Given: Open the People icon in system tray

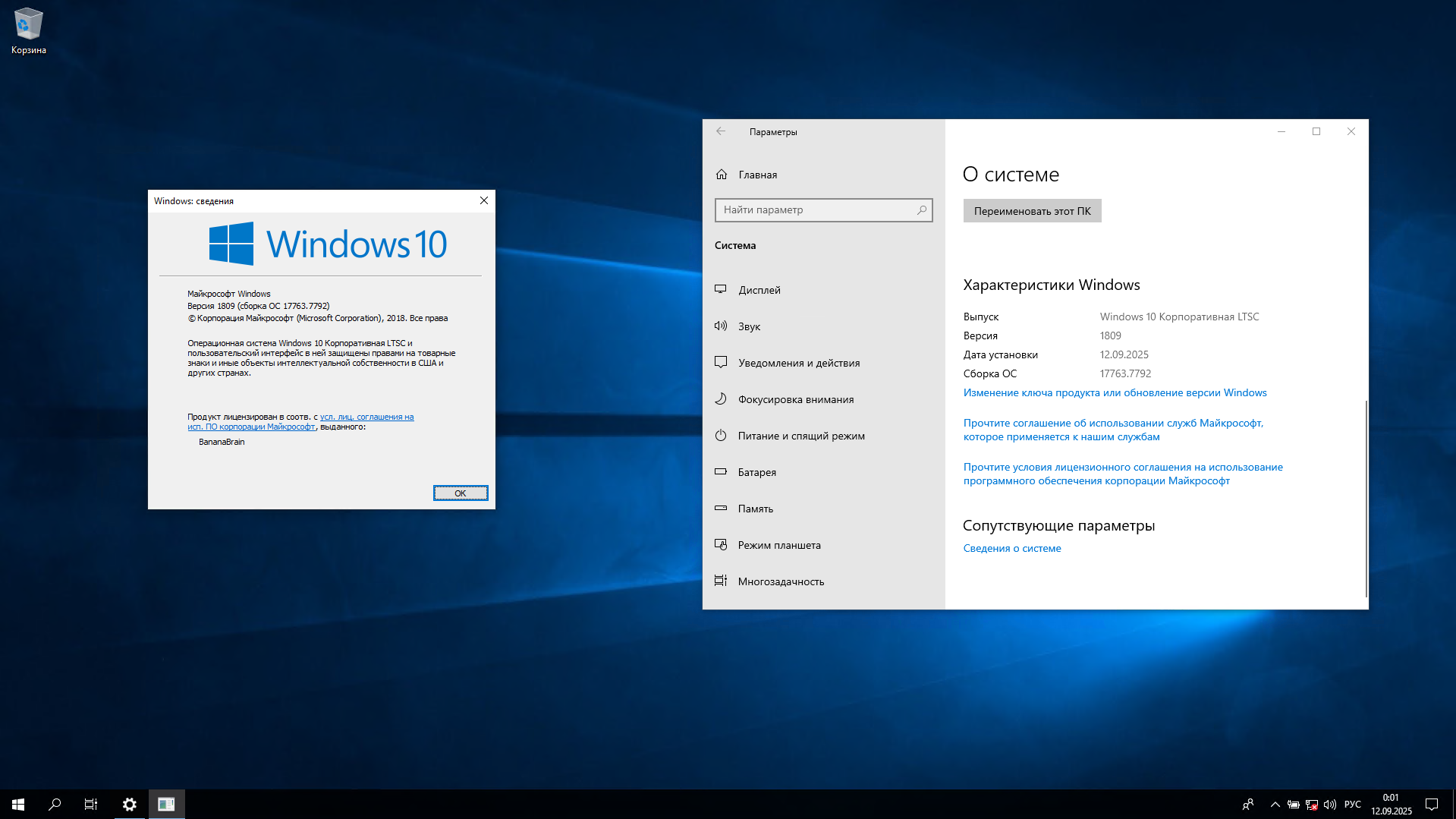Looking at the screenshot, I should [1248, 805].
